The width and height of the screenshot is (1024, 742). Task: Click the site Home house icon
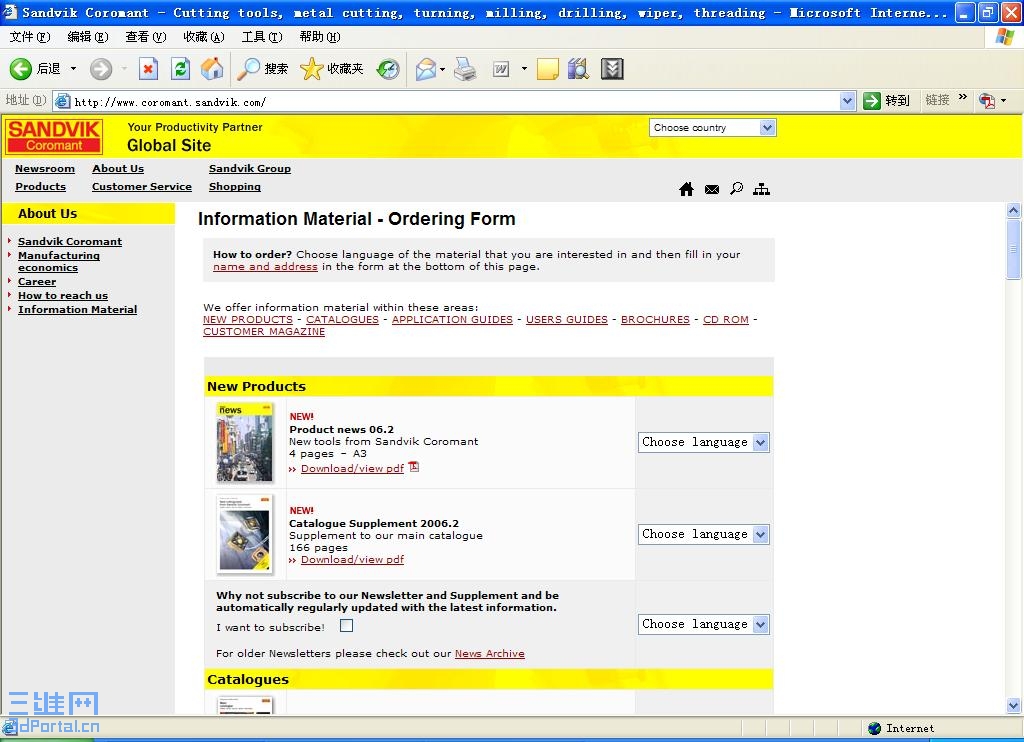click(x=686, y=189)
